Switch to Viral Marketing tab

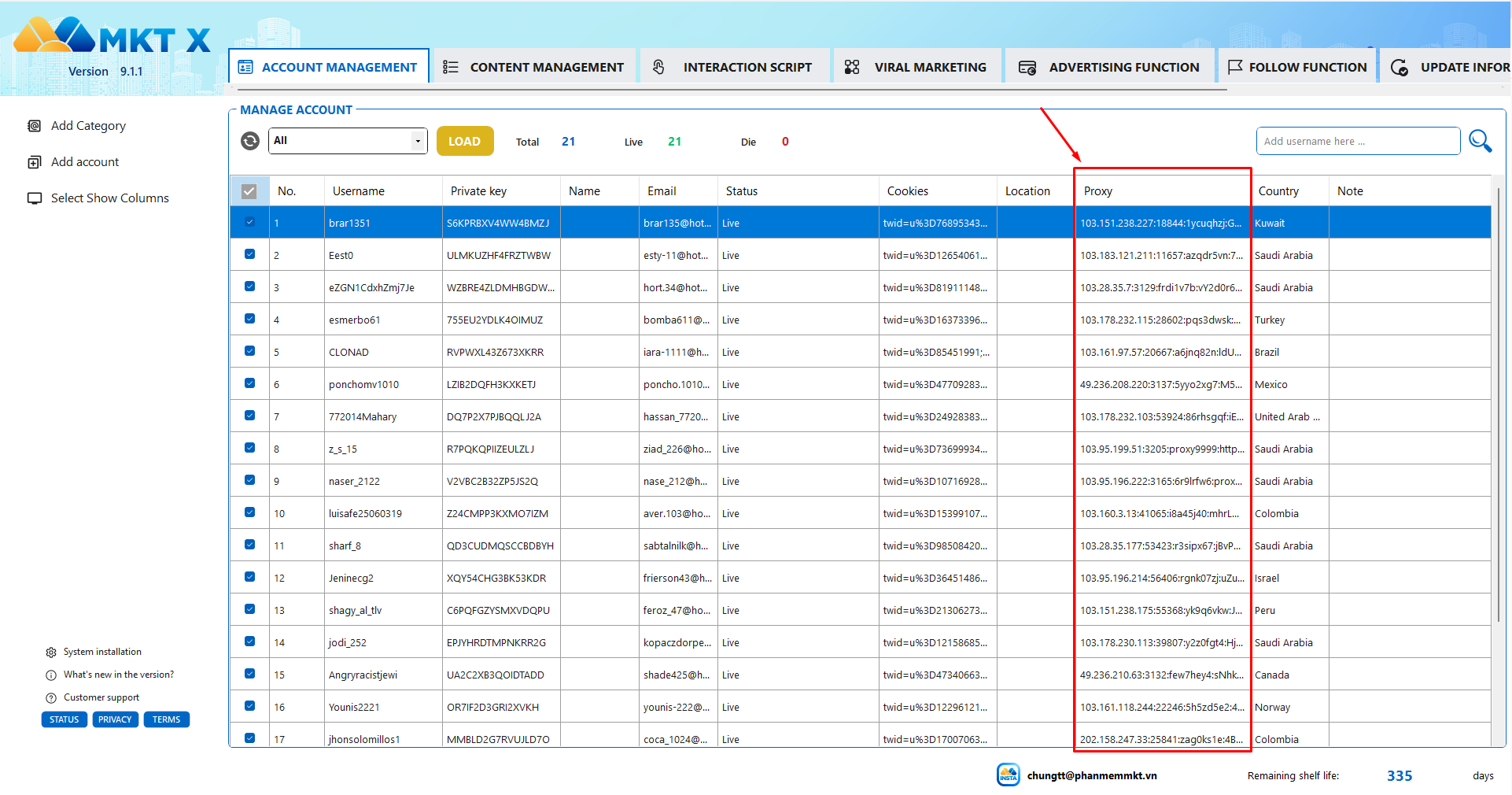(916, 67)
